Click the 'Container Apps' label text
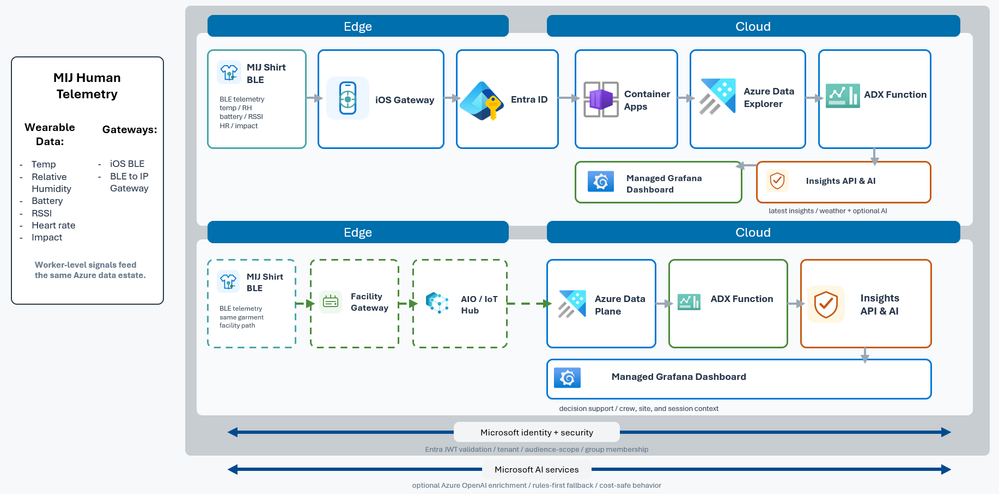The height and width of the screenshot is (494, 999). [647, 100]
